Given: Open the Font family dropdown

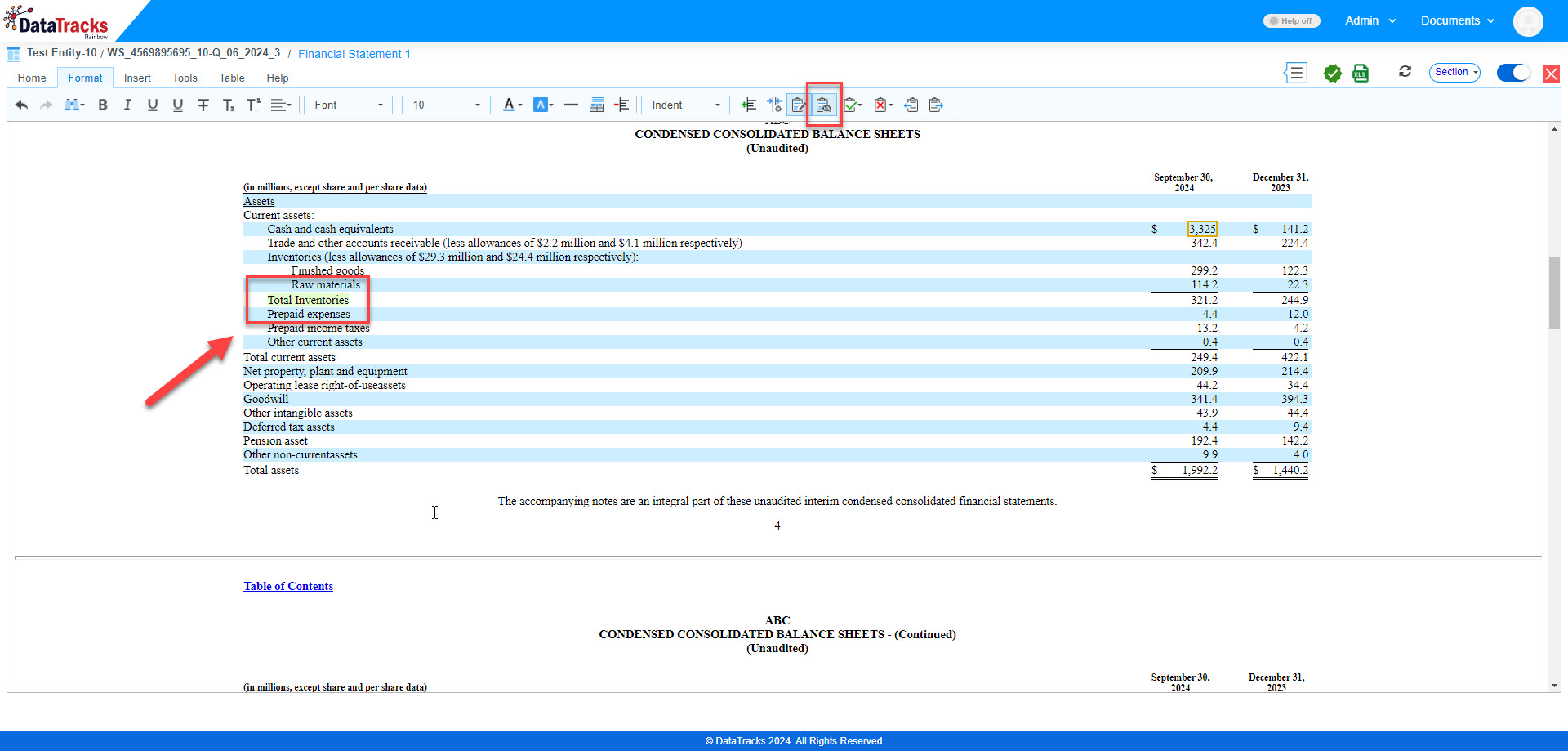Looking at the screenshot, I should click(x=348, y=105).
